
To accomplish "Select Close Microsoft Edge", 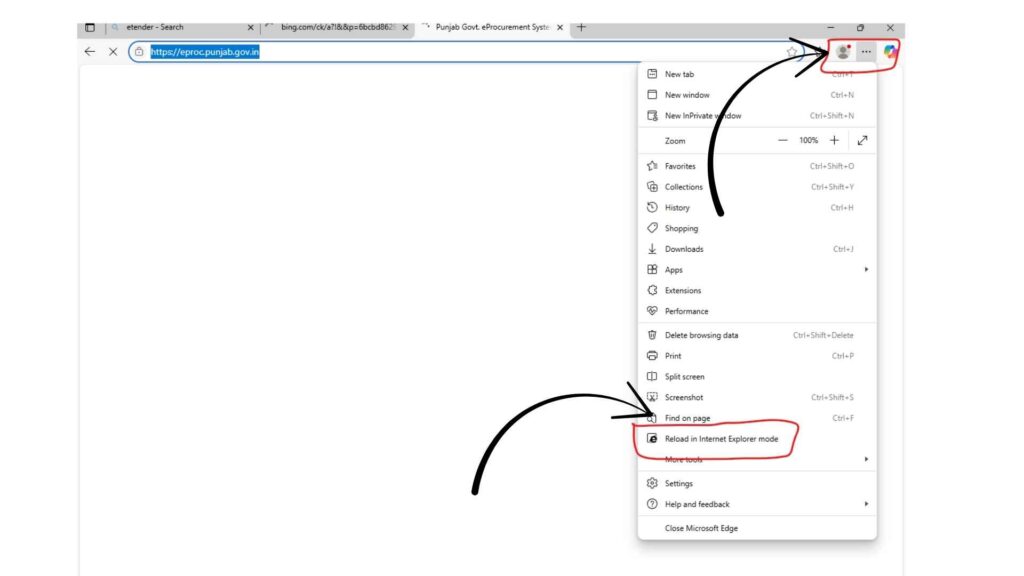I will pos(757,528).
